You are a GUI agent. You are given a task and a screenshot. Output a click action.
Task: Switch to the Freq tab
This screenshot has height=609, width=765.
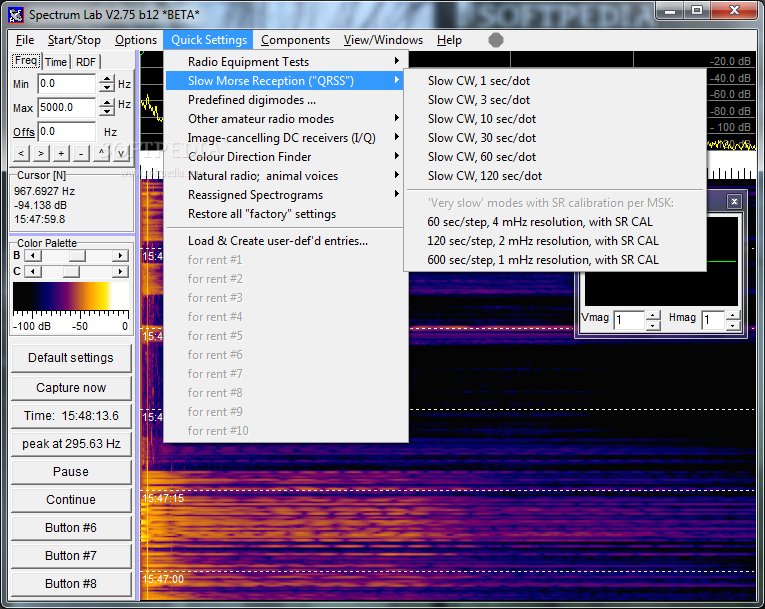tap(26, 61)
